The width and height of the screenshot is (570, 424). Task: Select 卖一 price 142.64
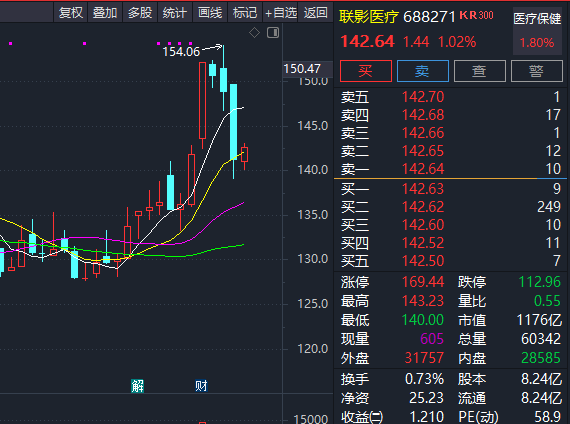[x=423, y=169]
